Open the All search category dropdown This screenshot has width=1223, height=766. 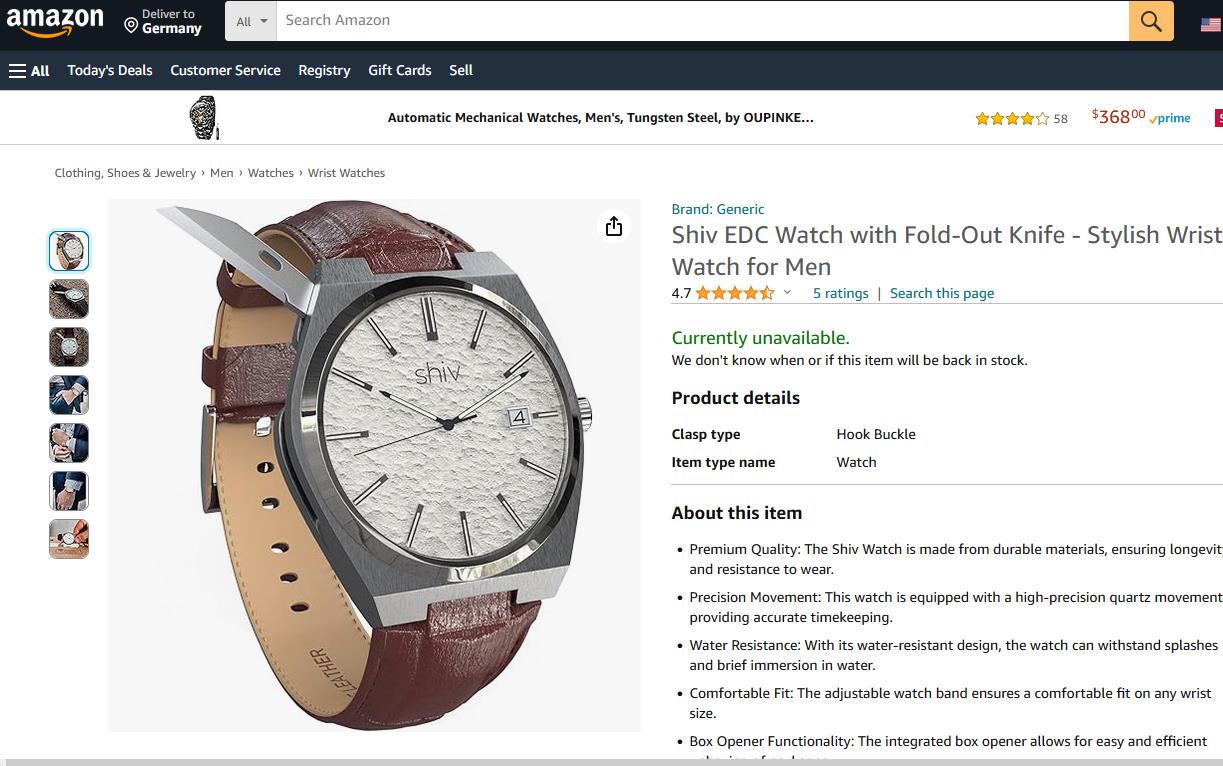251,21
